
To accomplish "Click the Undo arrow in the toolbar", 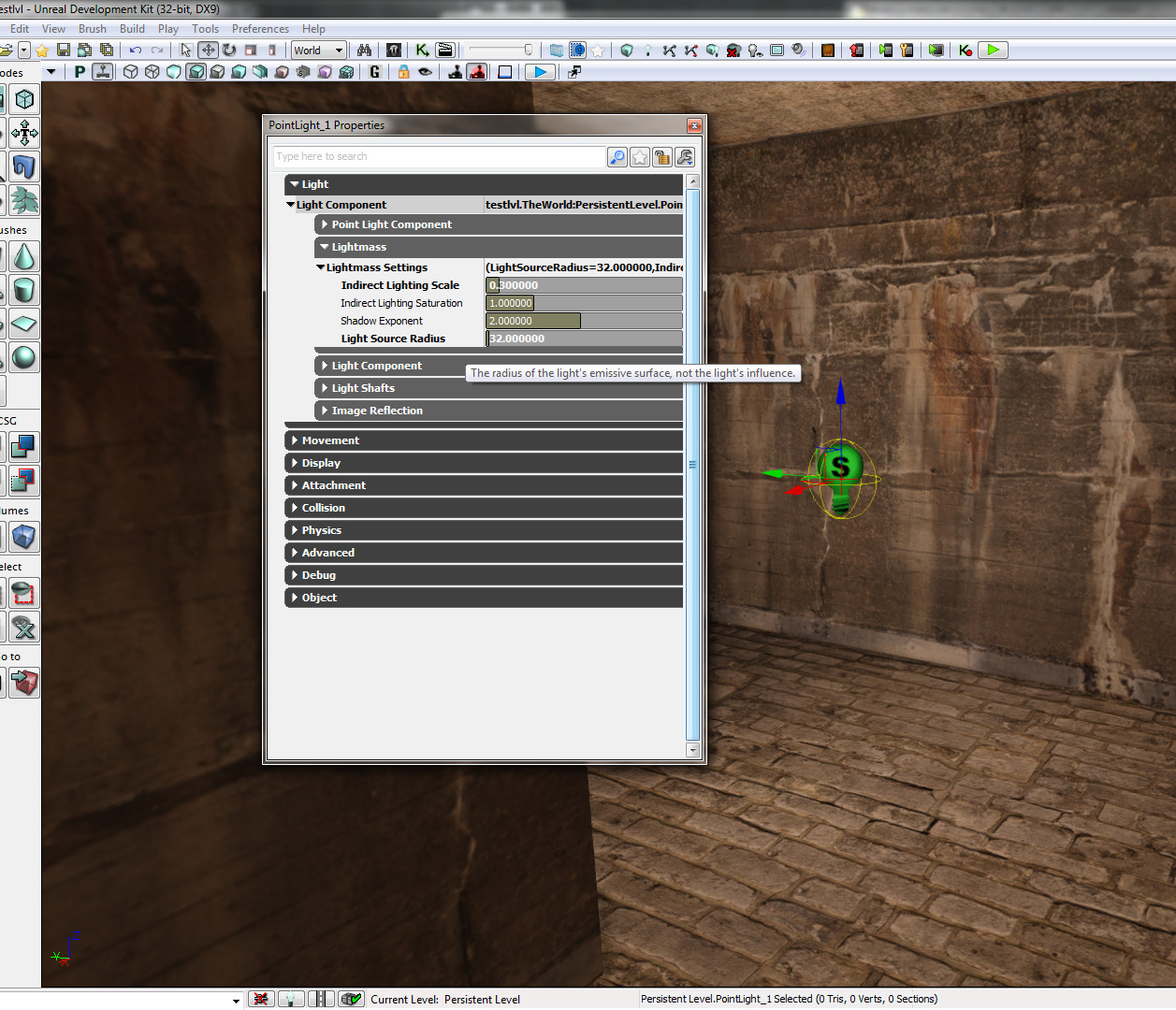I will point(136,50).
